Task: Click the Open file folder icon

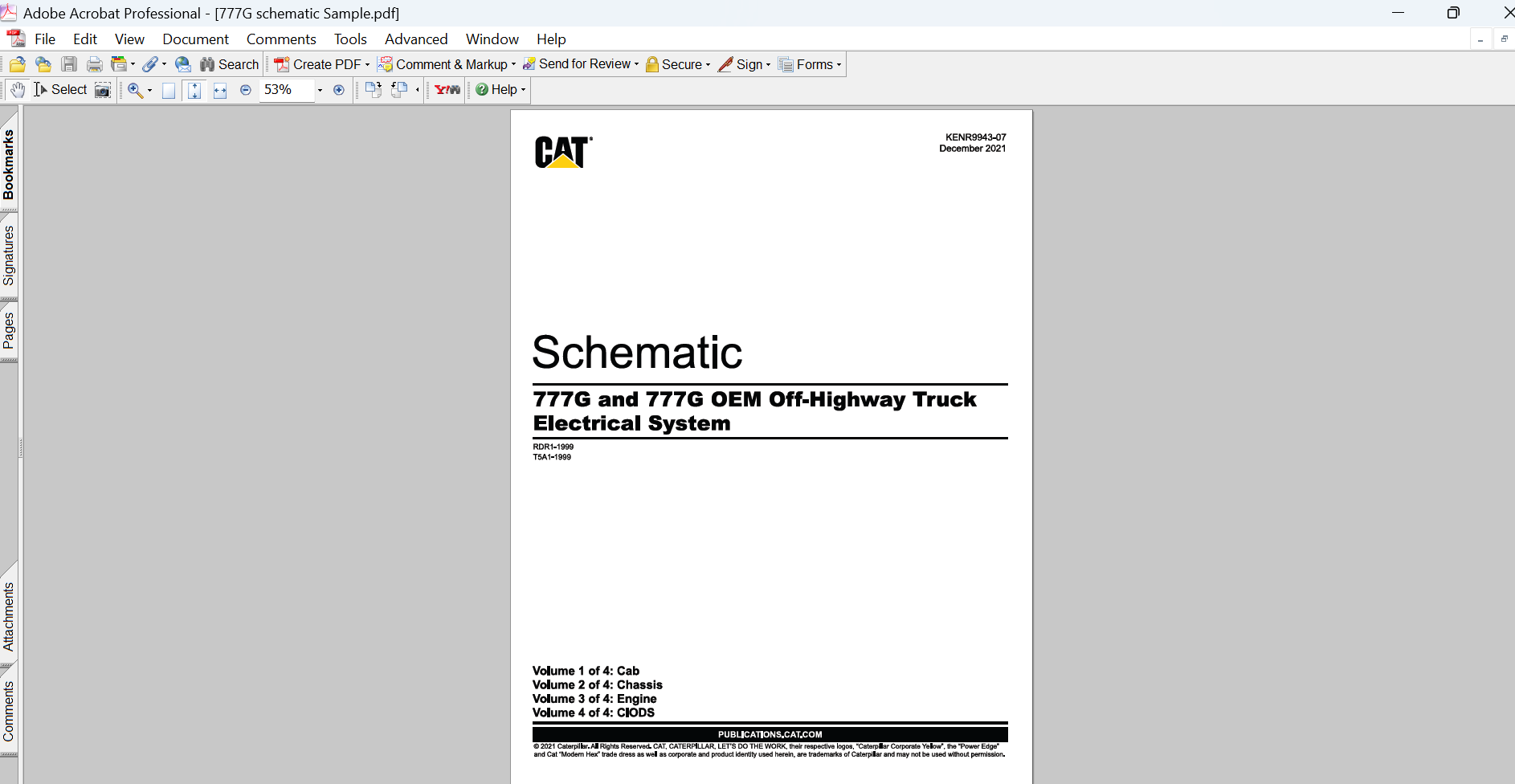Action: click(17, 64)
